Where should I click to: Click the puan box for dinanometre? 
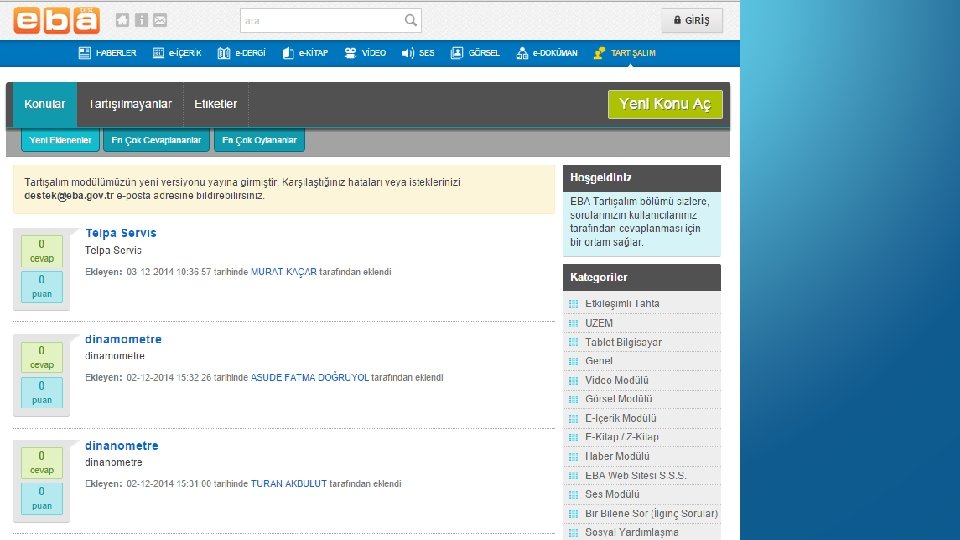click(x=42, y=498)
